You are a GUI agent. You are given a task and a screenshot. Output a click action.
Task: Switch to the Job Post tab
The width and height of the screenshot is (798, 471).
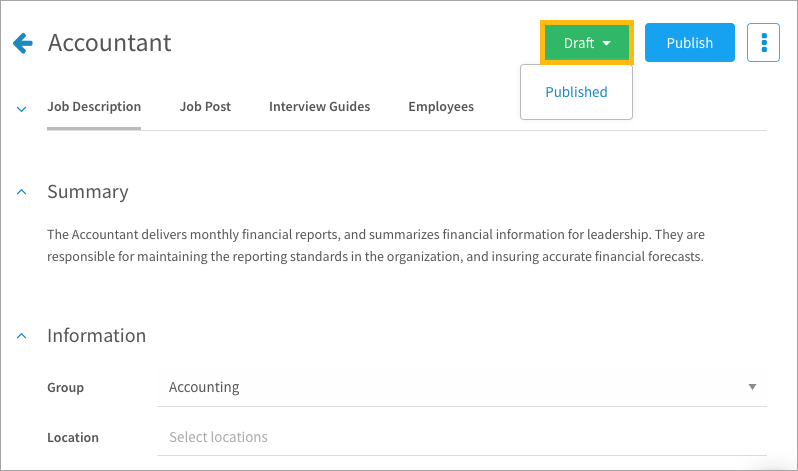205,106
